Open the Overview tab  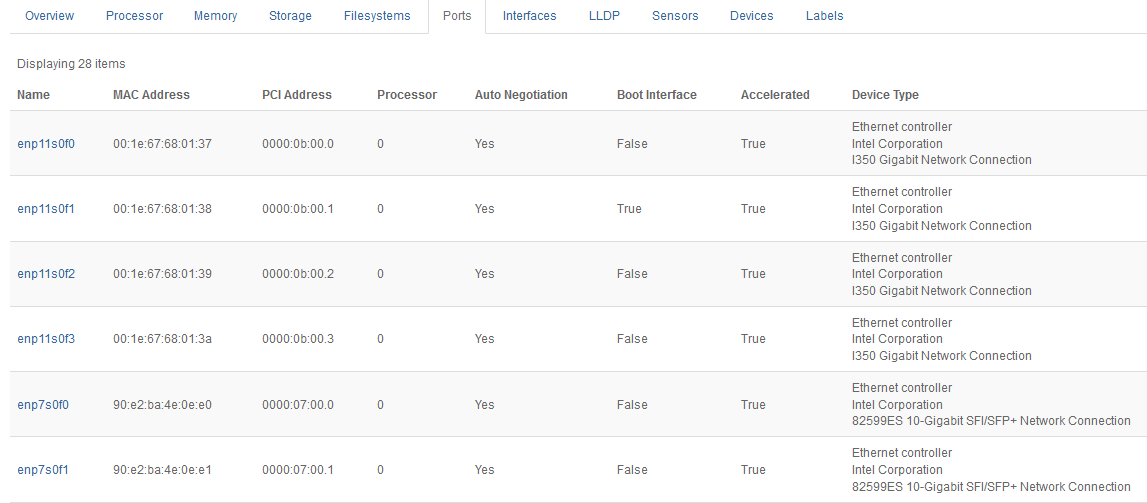(x=49, y=16)
